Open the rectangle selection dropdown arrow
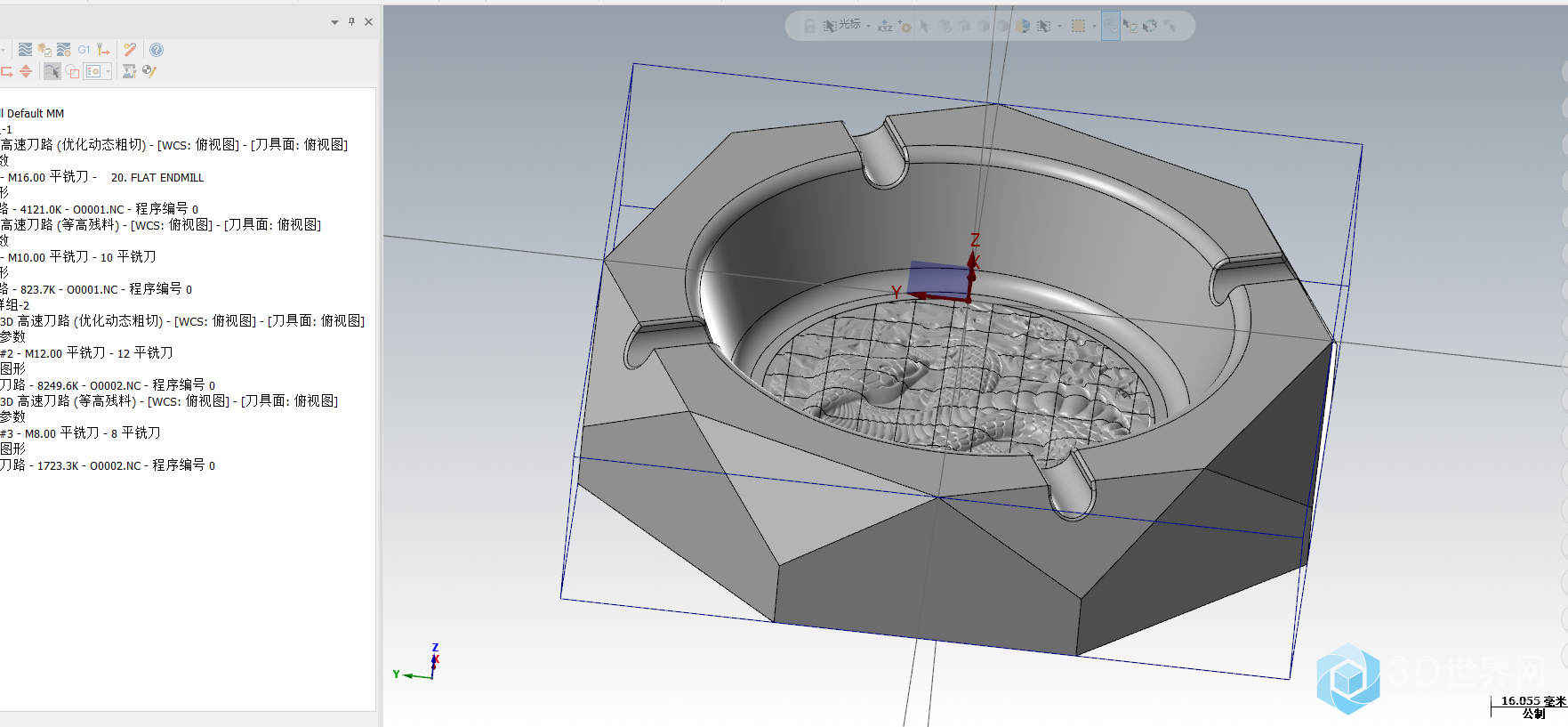The width and height of the screenshot is (1568, 727). [1094, 26]
